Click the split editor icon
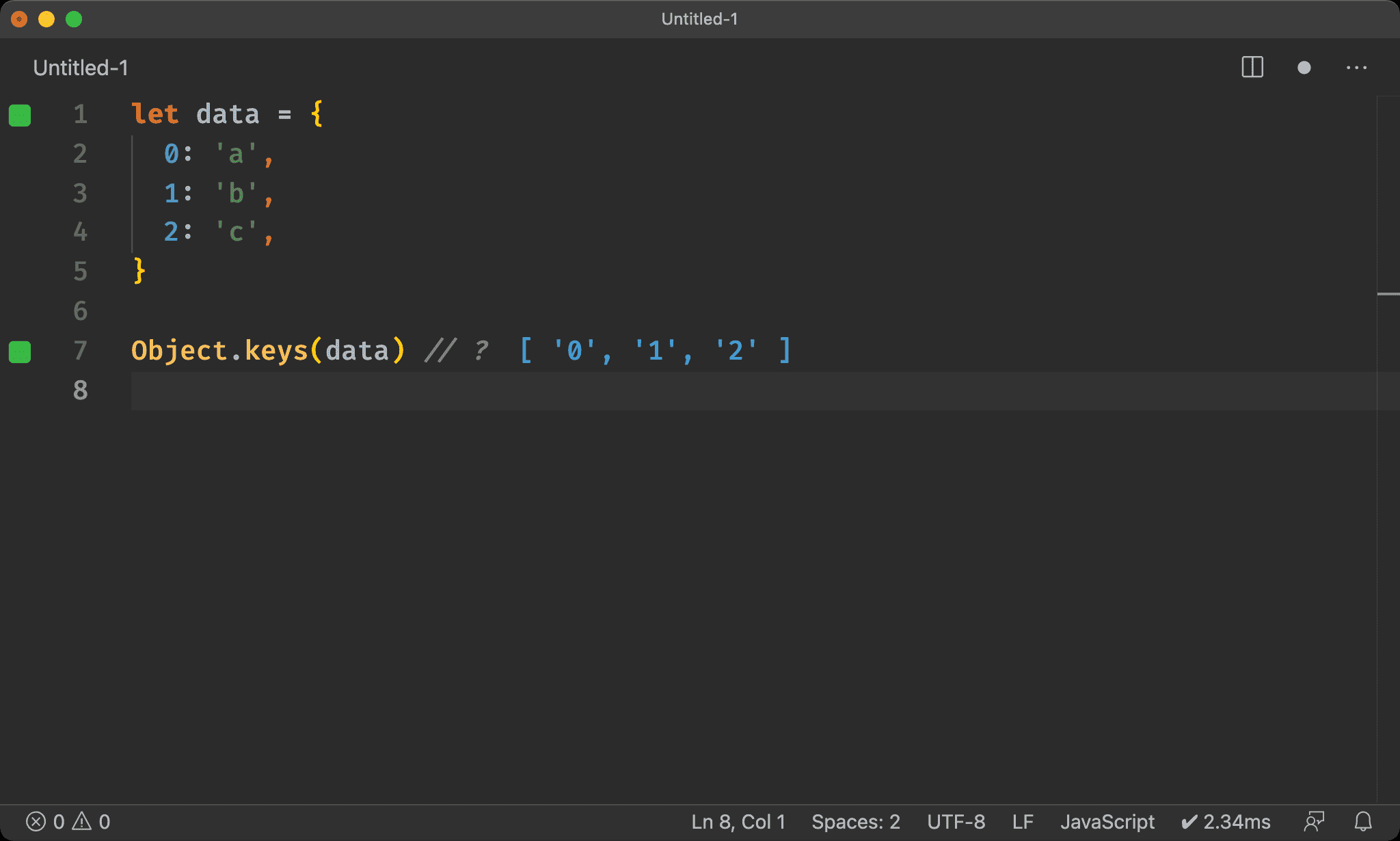The width and height of the screenshot is (1400, 841). click(1252, 68)
